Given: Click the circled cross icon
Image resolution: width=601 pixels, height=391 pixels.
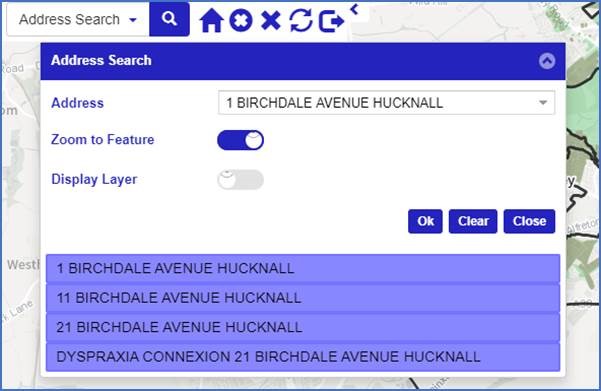Looking at the screenshot, I should pos(241,20).
